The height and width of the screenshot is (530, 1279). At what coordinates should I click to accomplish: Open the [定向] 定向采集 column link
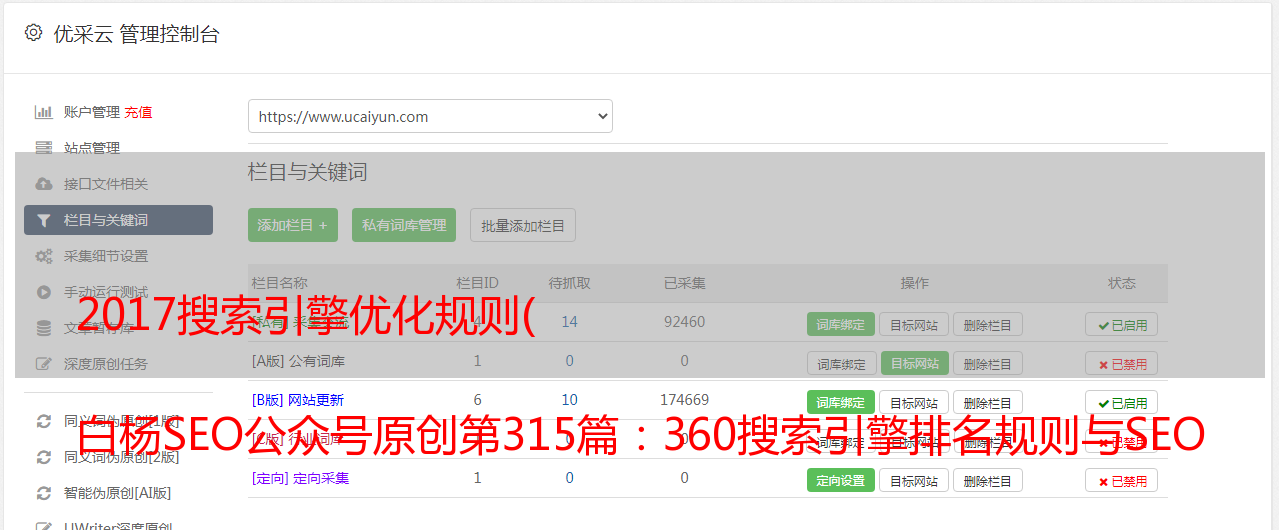coord(300,478)
